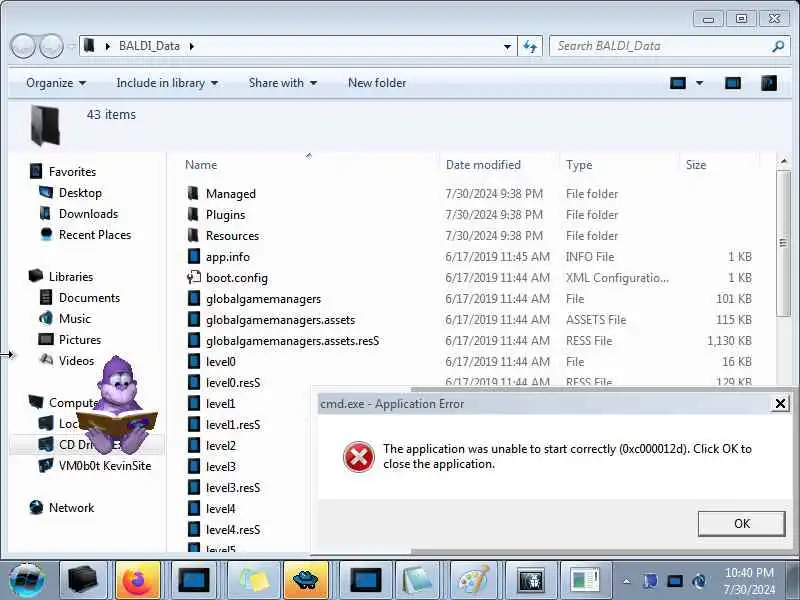
Task: Open Favorites in the navigation pane
Action: 72,171
